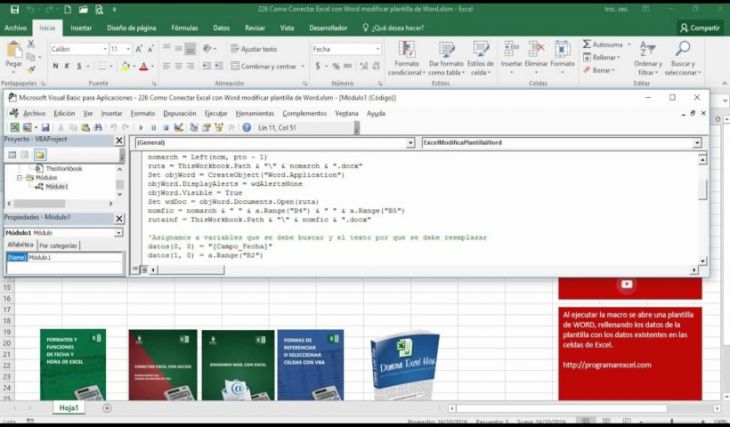
Task: Run the macro with green play icon
Action: coord(141,128)
